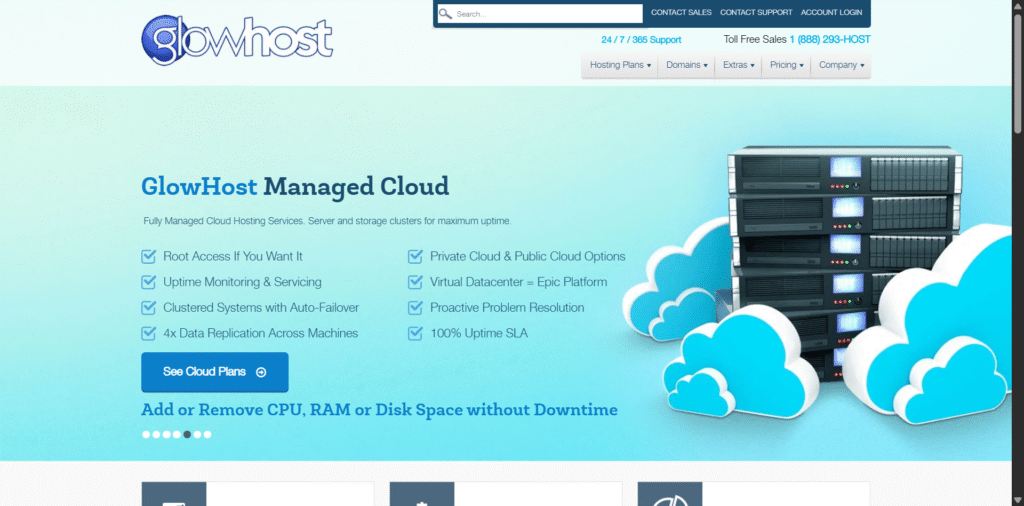Expand the Hosting Plans menu
The image size is (1024, 506).
(620, 65)
